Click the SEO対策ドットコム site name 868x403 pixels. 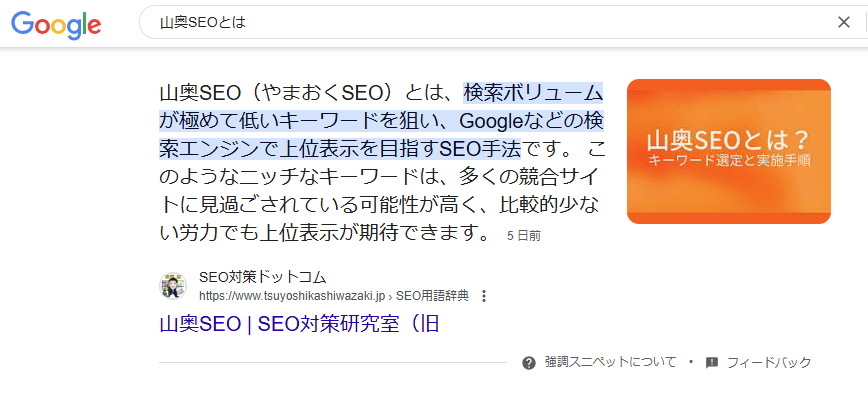pos(262,277)
